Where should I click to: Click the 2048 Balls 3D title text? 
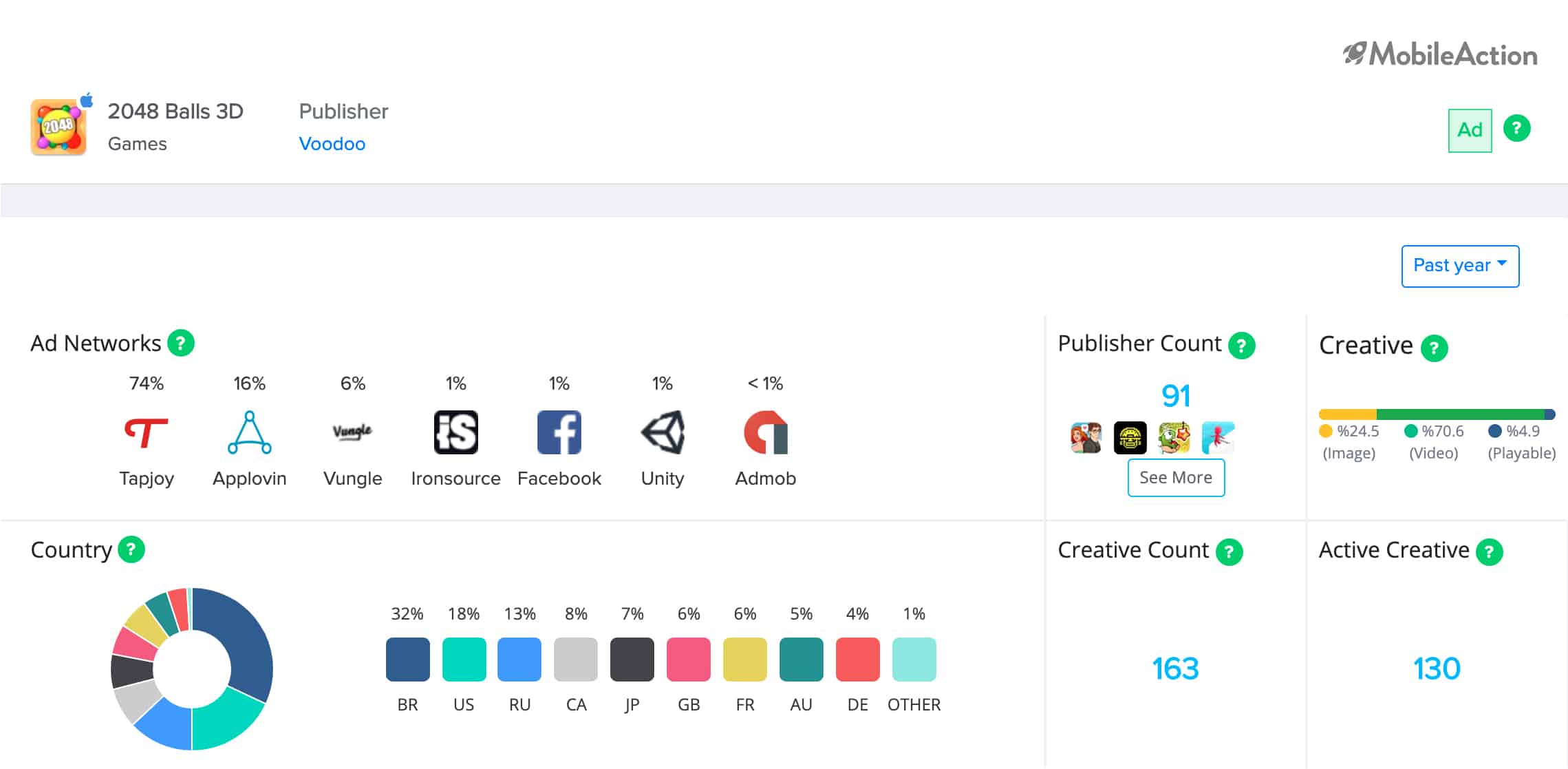click(x=175, y=112)
